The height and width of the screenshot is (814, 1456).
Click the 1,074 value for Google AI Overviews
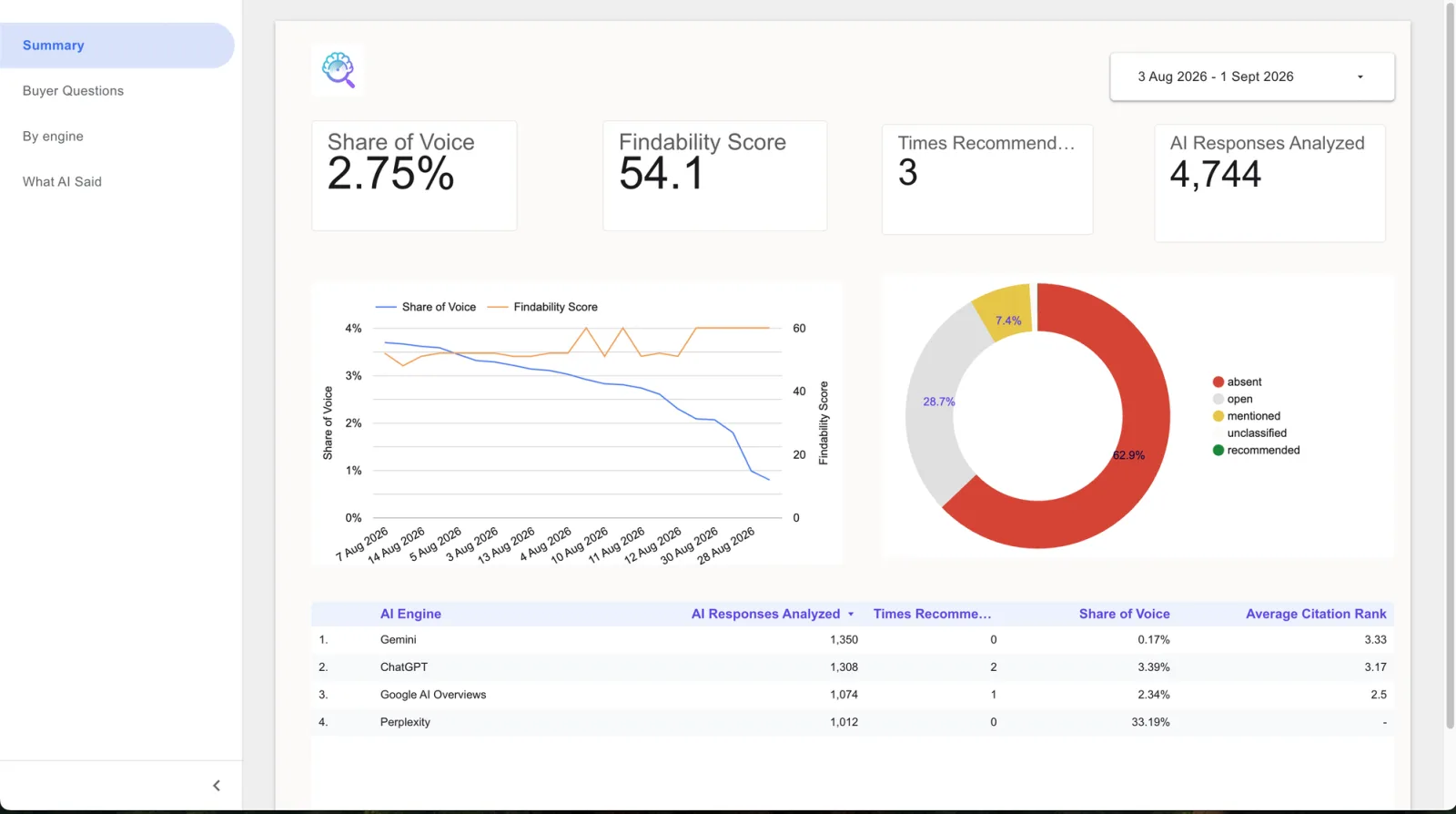click(844, 695)
